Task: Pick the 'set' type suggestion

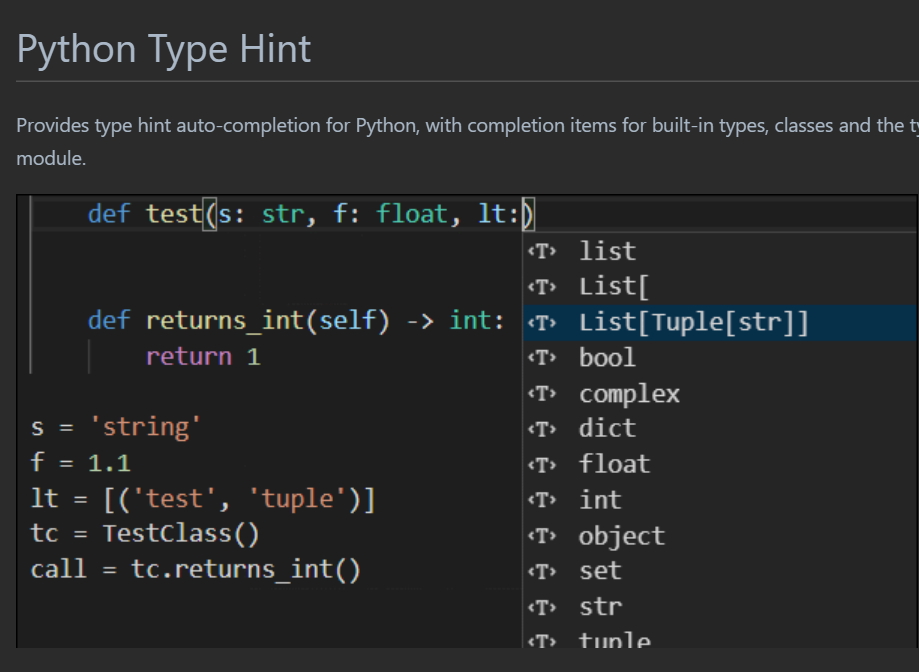Action: pos(600,572)
